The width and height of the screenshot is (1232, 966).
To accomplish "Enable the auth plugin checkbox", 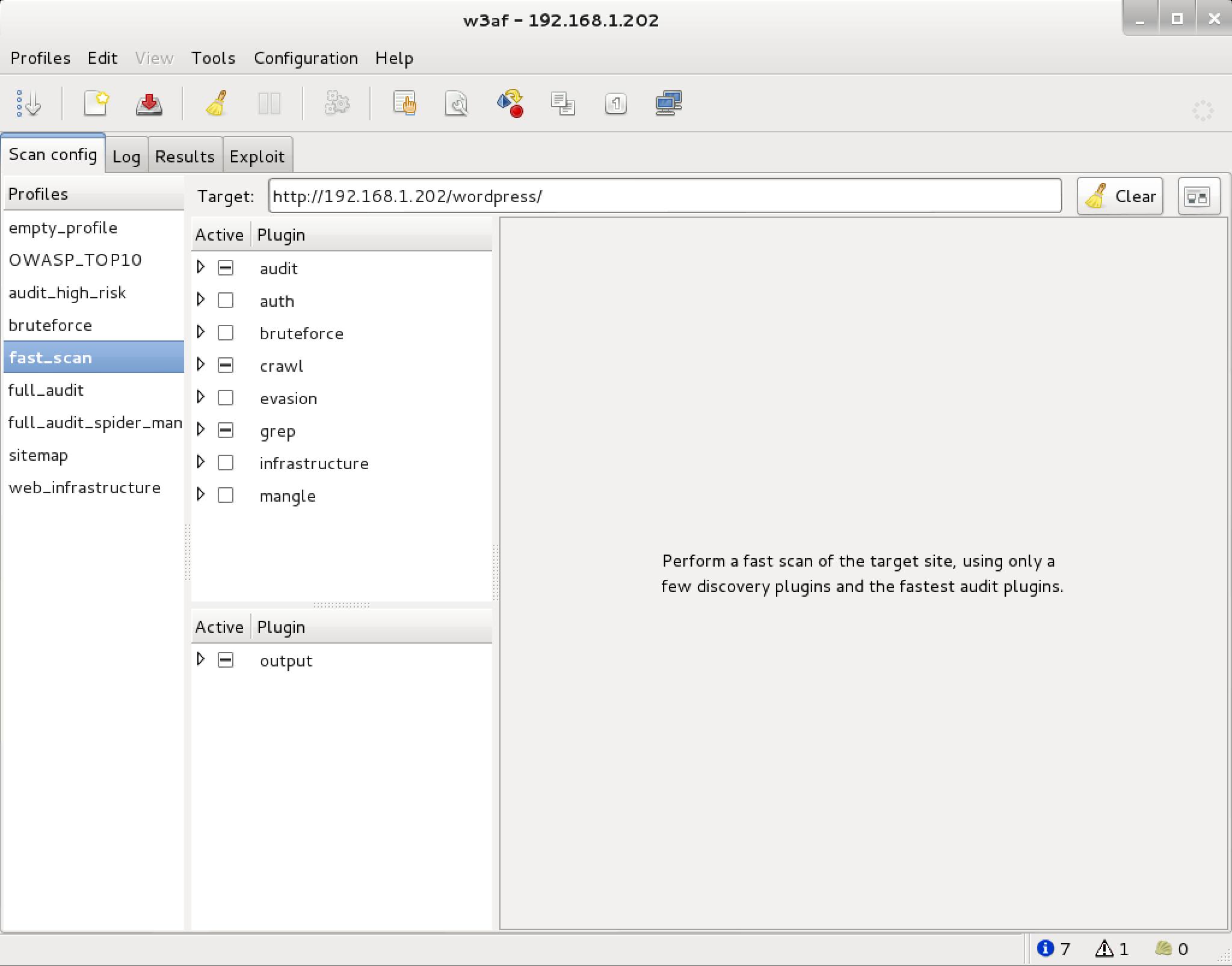I will 226,300.
